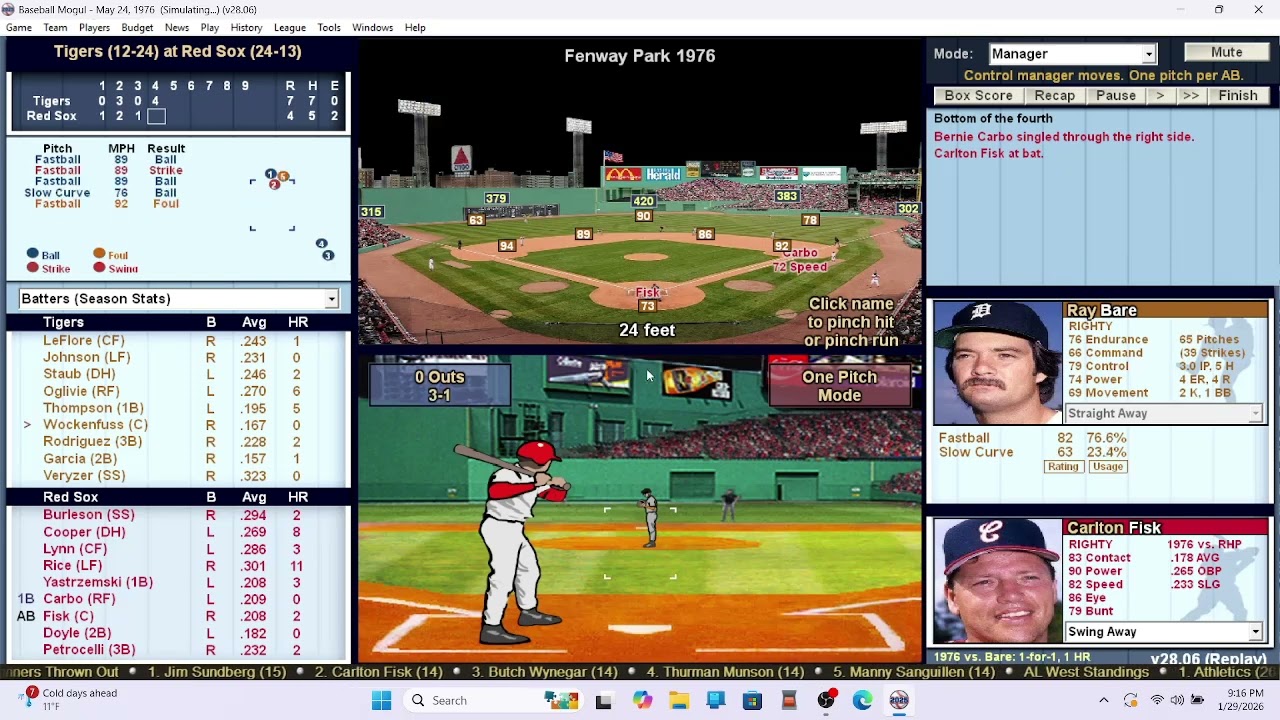Switch pitch table to Usage
Image resolution: width=1280 pixels, height=720 pixels.
pyautogui.click(x=1107, y=467)
